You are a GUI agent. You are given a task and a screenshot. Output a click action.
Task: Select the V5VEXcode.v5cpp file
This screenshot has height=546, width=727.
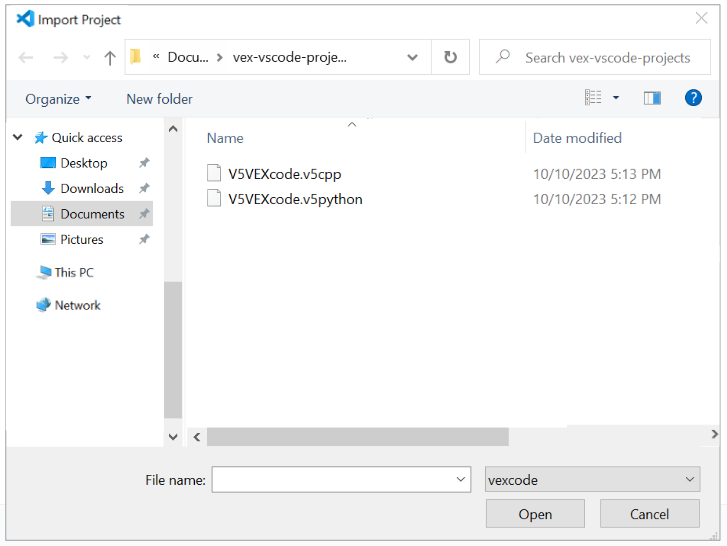284,174
